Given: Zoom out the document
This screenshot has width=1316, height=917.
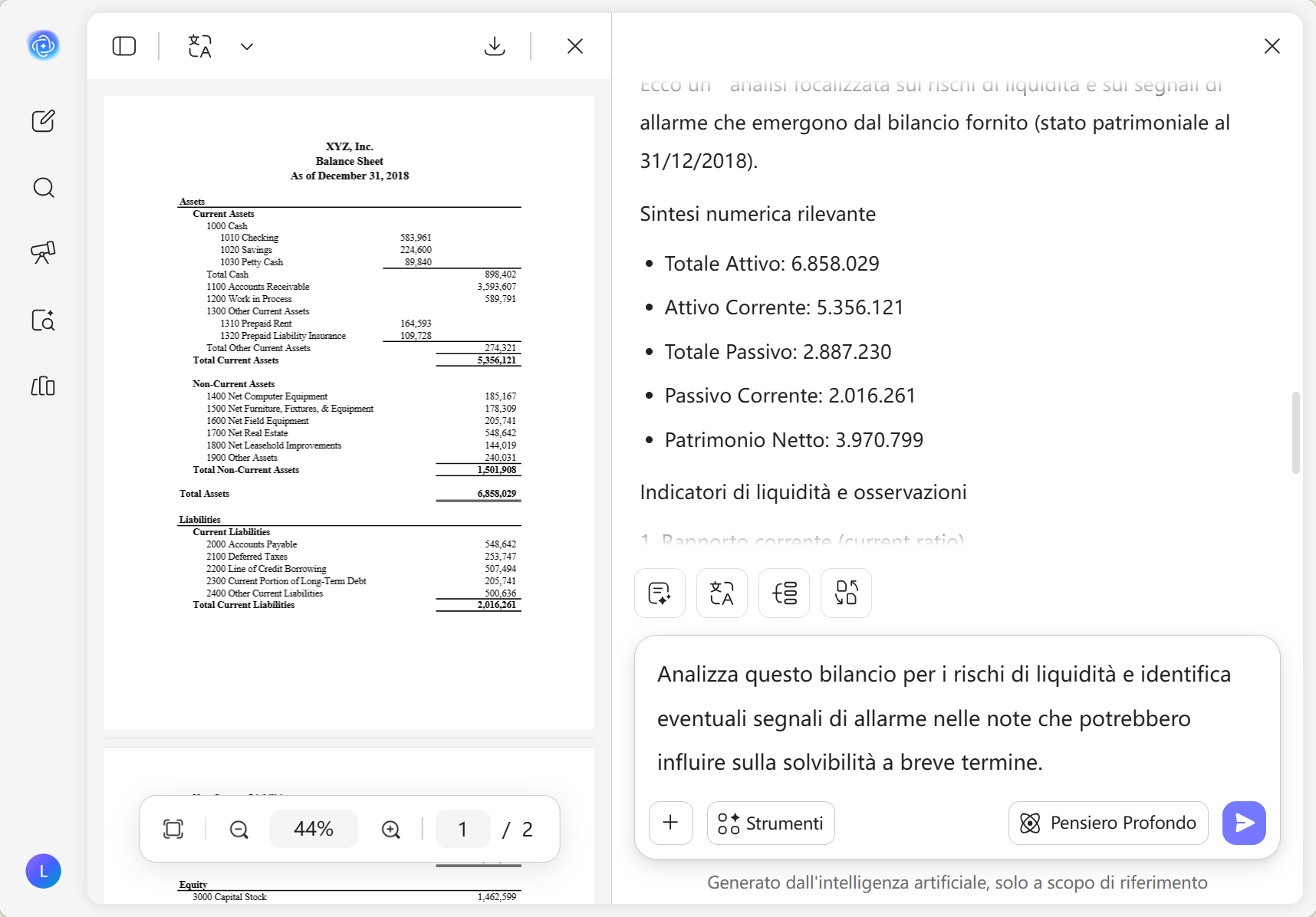Looking at the screenshot, I should coord(239,829).
